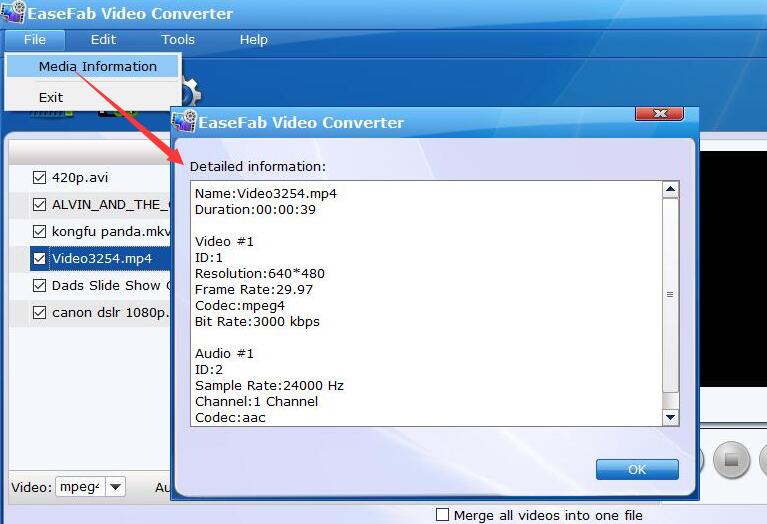Click the Video #1 heading line
This screenshot has height=524, width=767.
(x=224, y=242)
